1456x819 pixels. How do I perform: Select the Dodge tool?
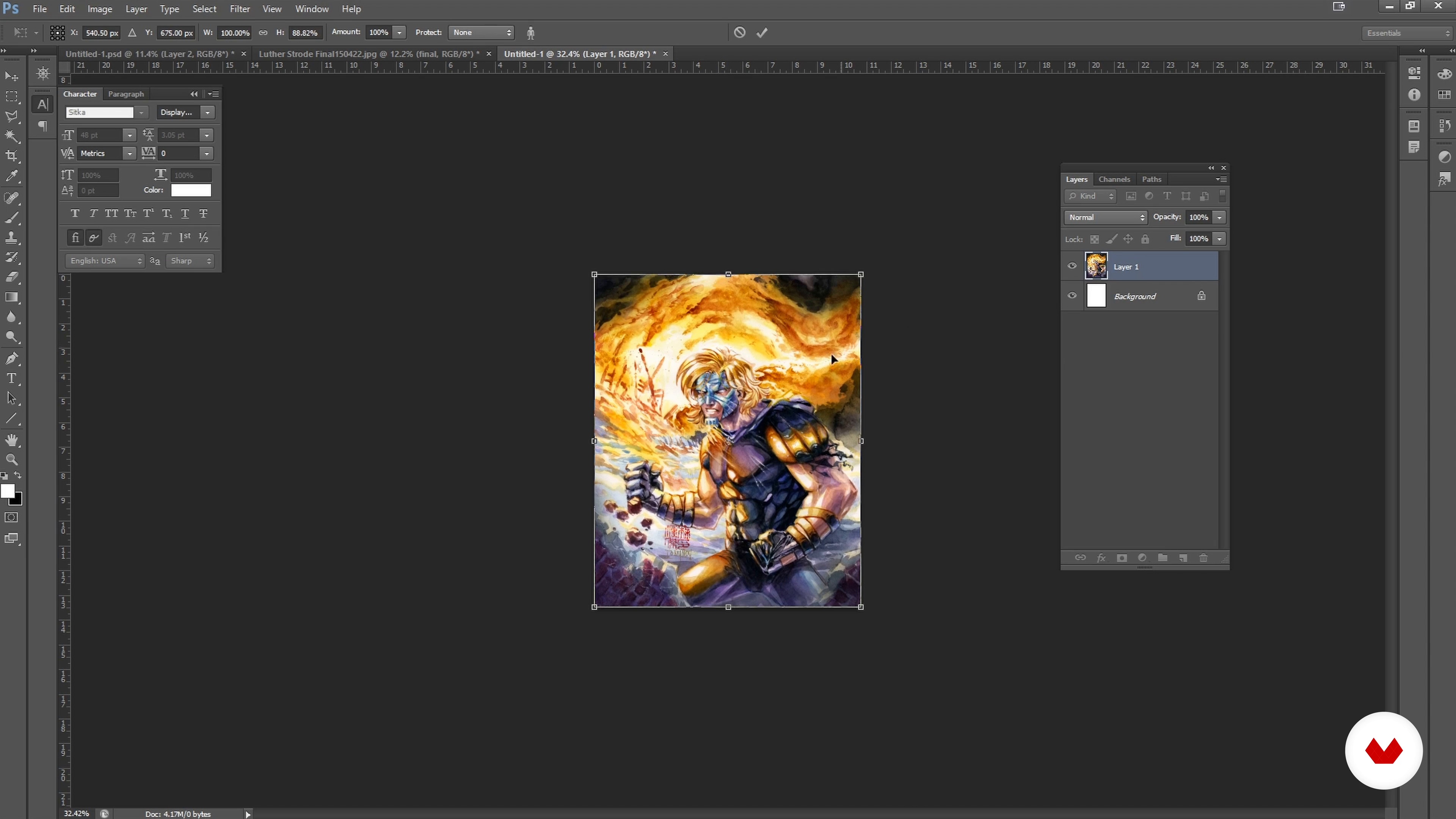(11, 337)
